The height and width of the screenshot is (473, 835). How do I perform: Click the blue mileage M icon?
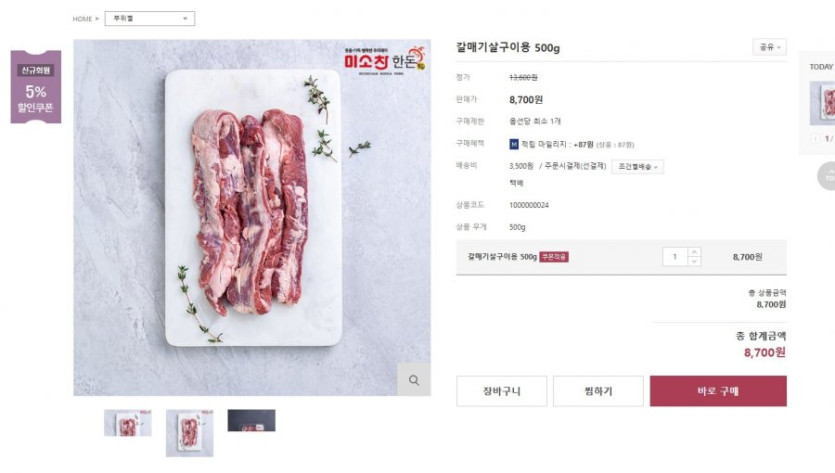[514, 144]
